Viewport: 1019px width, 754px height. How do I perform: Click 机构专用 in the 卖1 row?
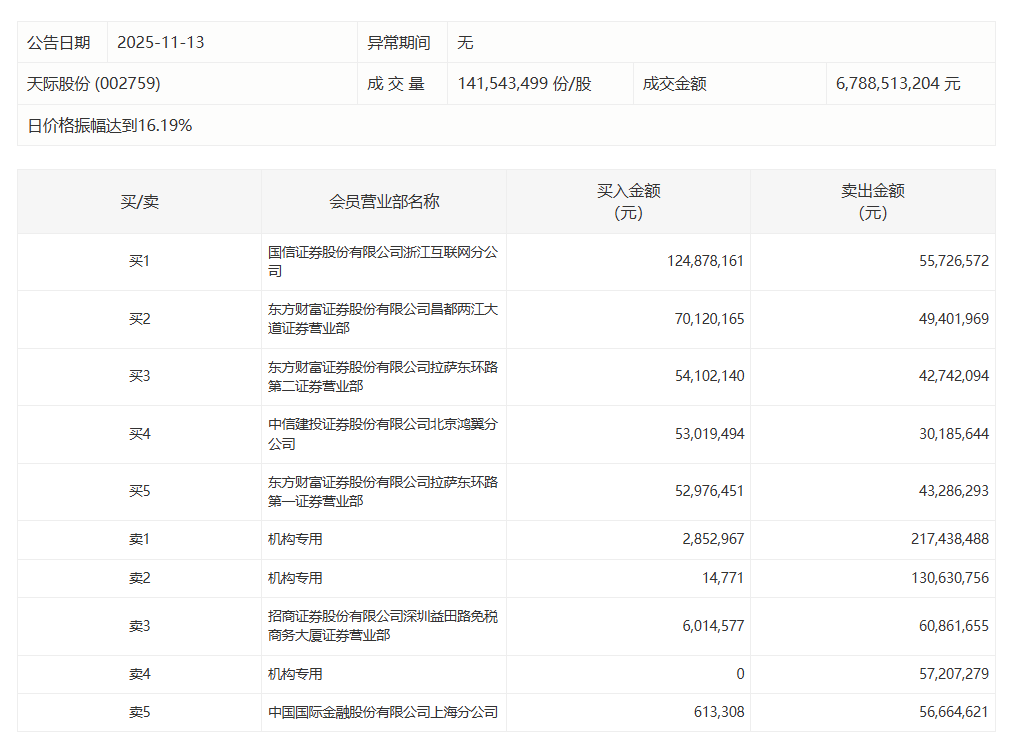pos(295,539)
